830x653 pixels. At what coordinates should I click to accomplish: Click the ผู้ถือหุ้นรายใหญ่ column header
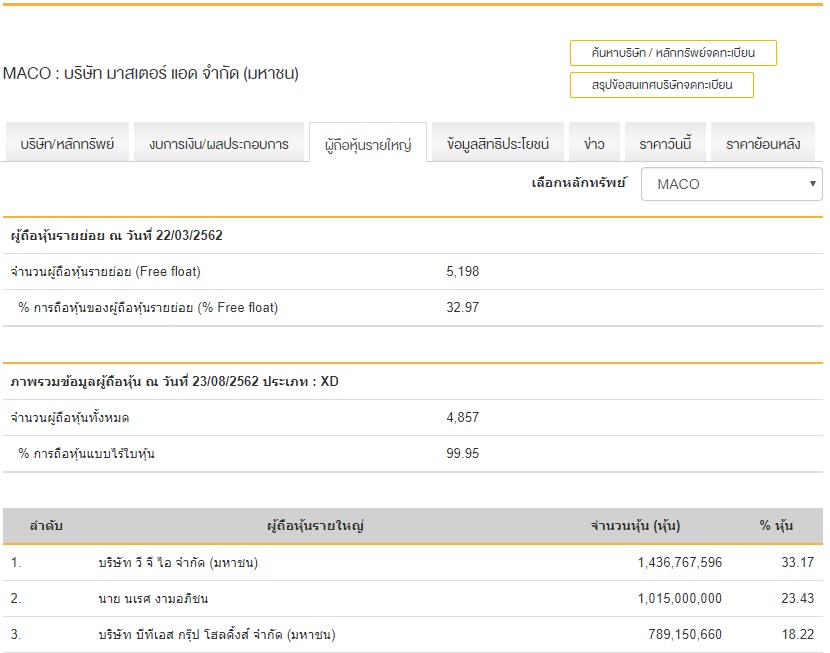pyautogui.click(x=315, y=526)
